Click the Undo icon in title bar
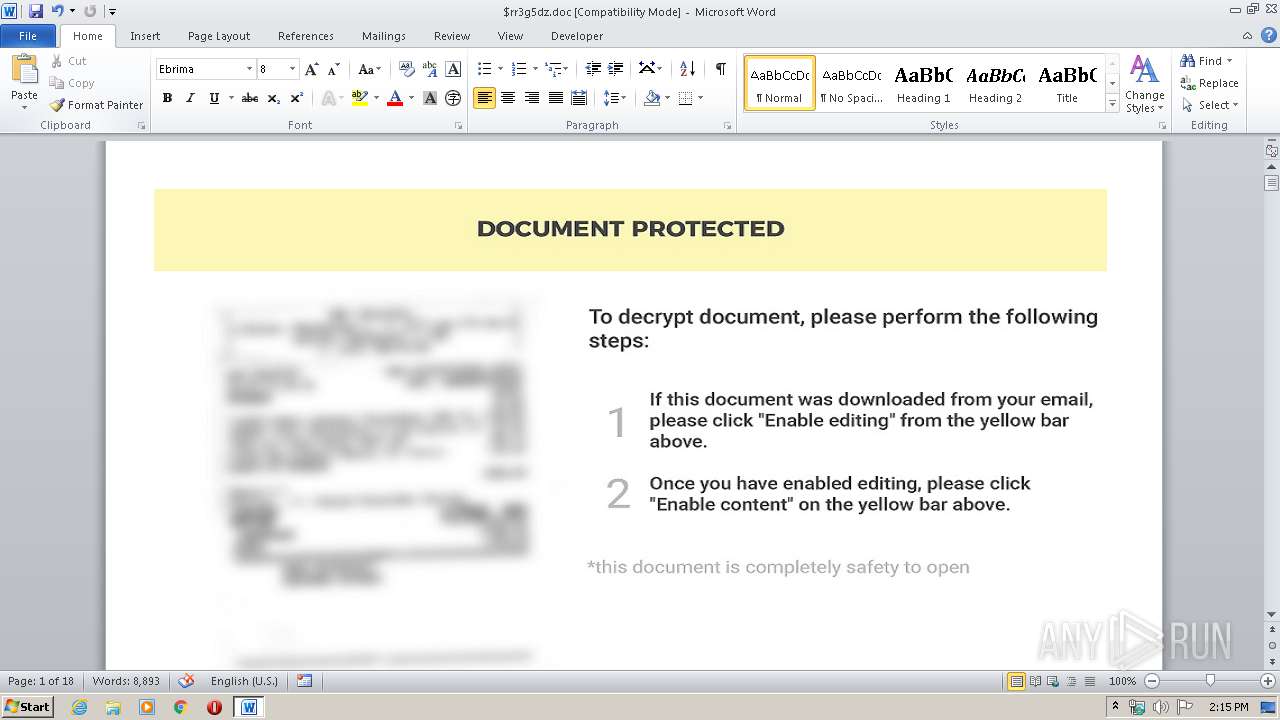The height and width of the screenshot is (720, 1280). point(57,11)
